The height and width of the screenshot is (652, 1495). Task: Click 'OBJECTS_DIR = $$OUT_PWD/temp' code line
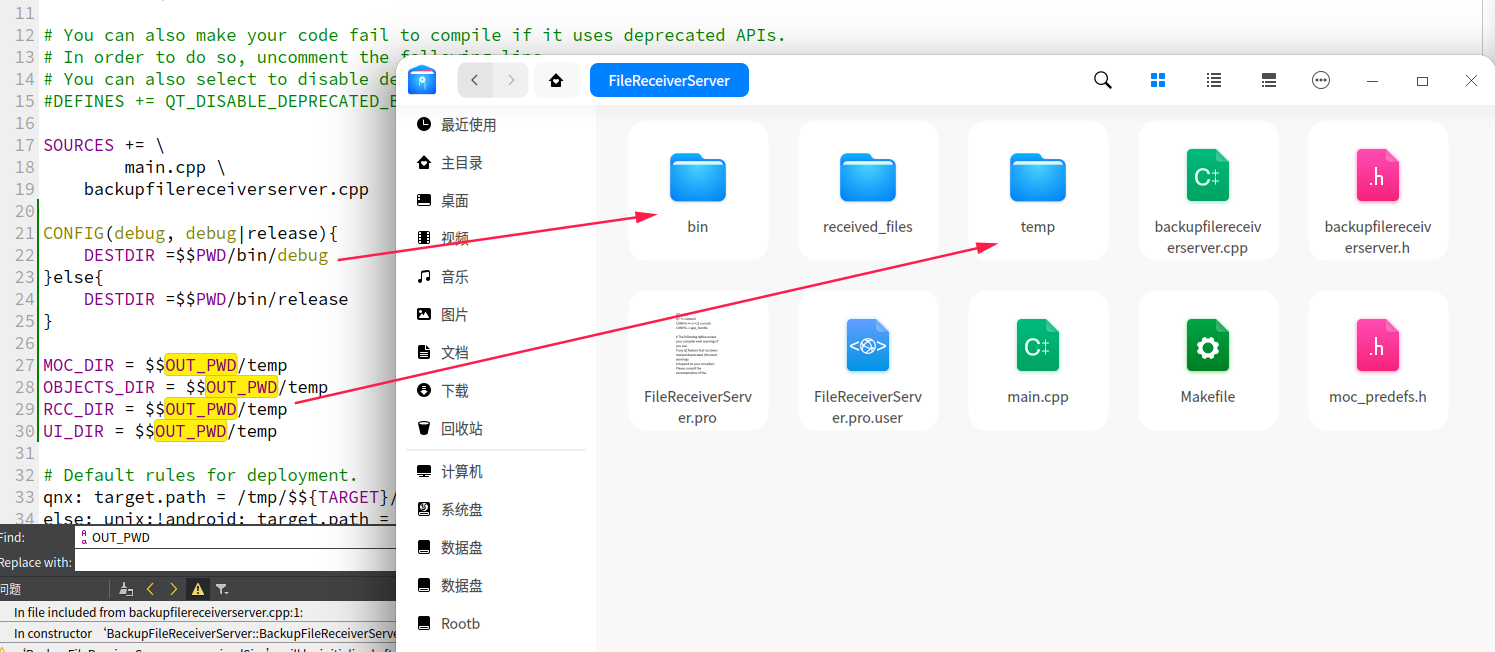(x=185, y=387)
